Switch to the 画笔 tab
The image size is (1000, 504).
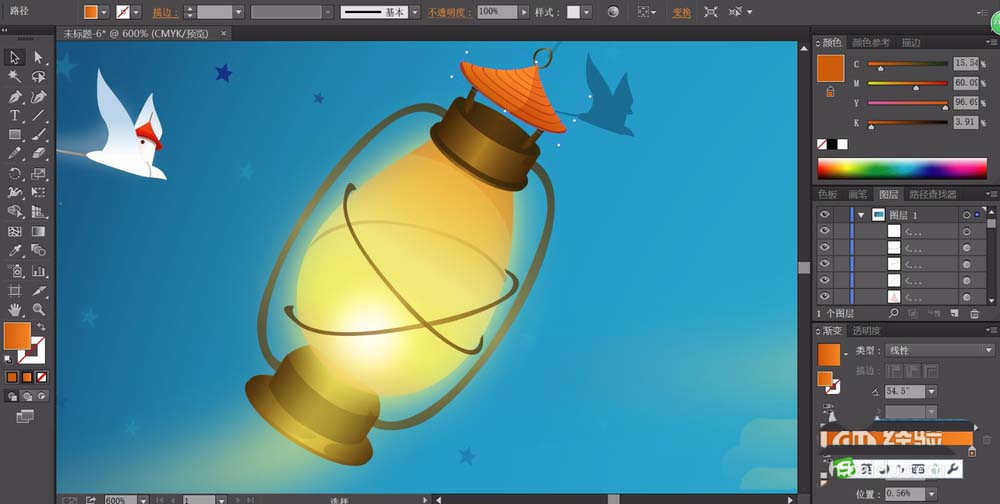pyautogui.click(x=858, y=195)
